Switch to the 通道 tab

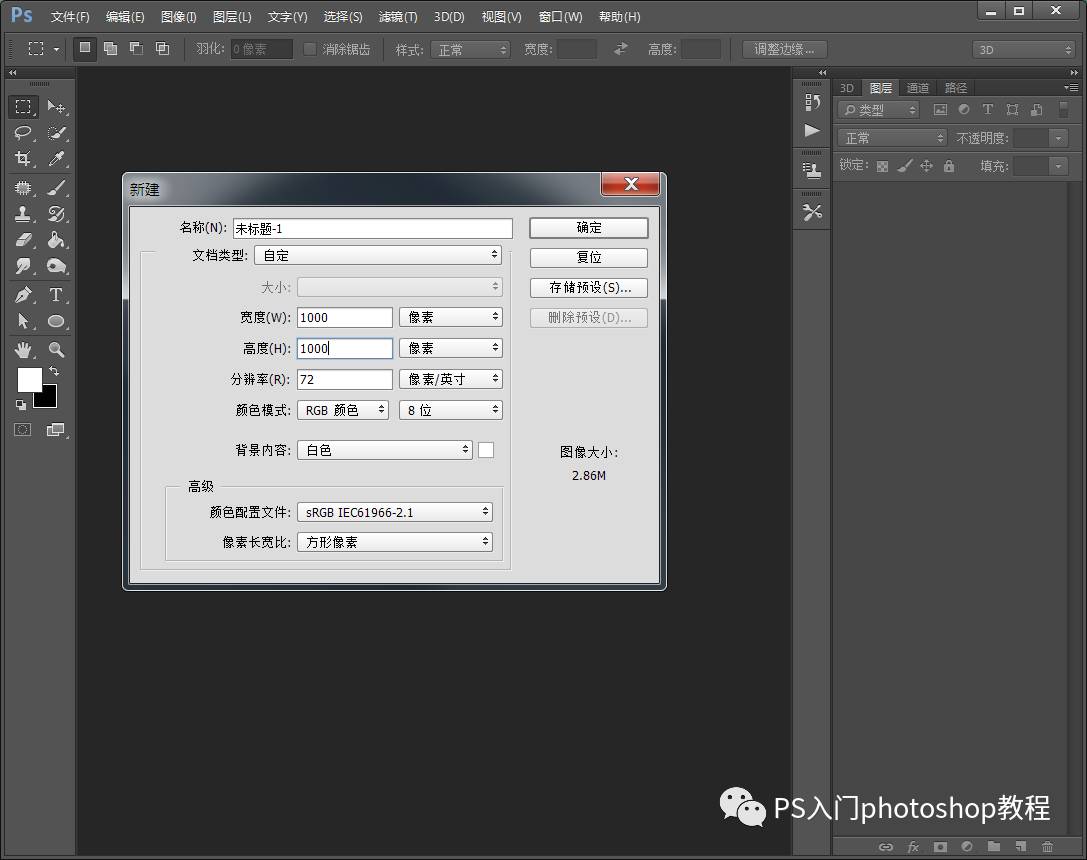(x=917, y=88)
